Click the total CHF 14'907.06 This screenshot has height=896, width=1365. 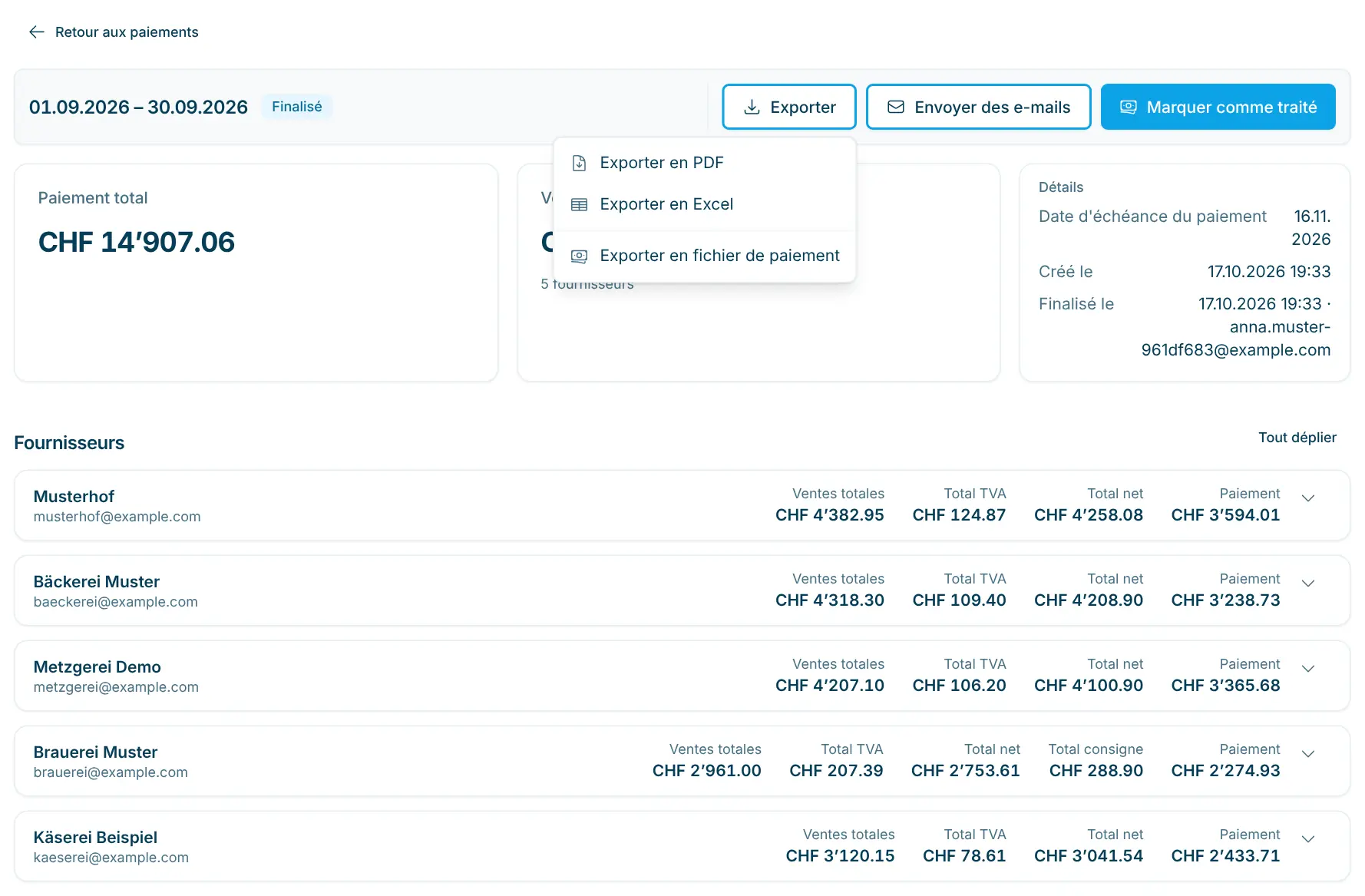click(x=137, y=242)
